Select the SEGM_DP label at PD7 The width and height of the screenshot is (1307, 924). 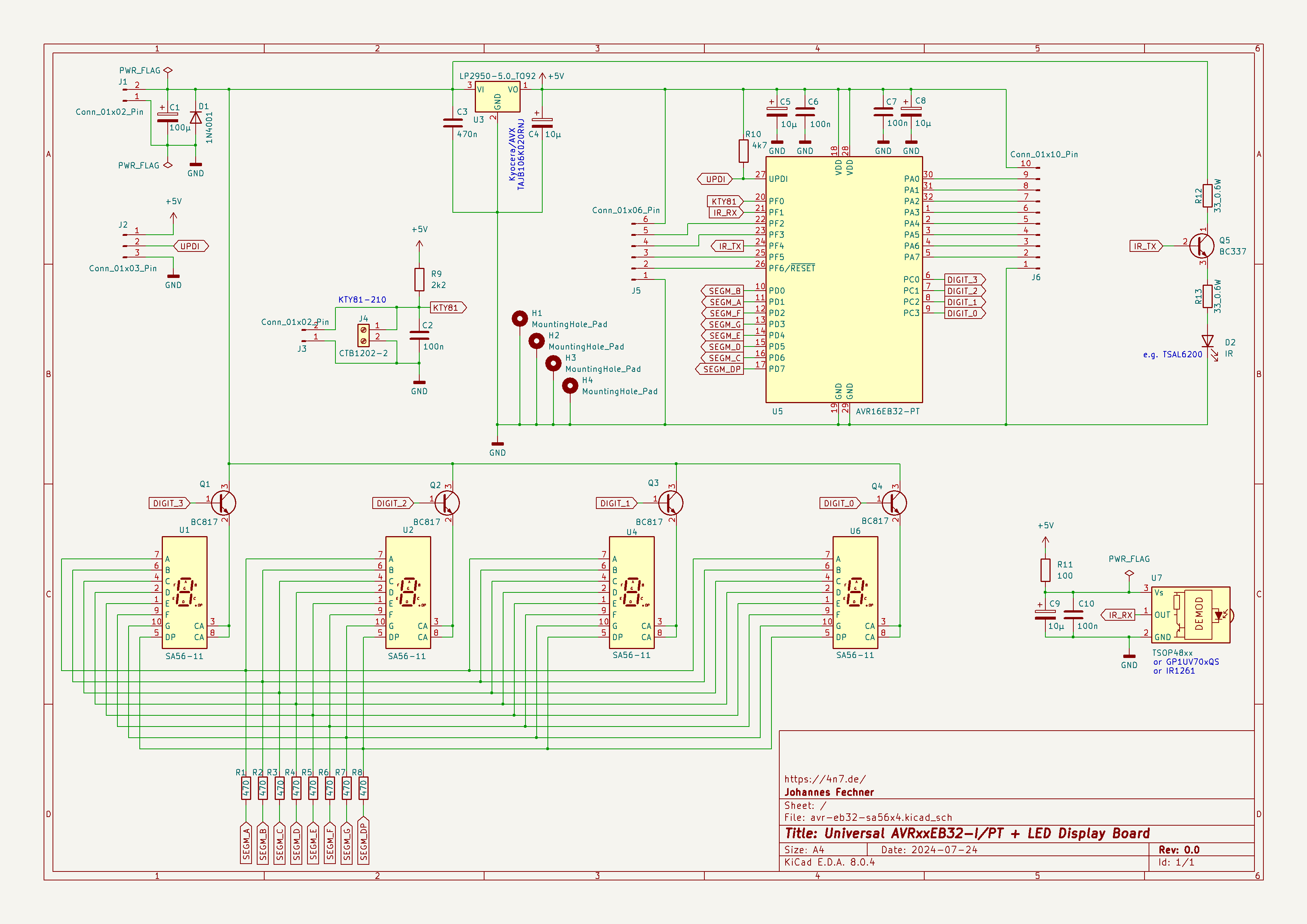pyautogui.click(x=720, y=369)
